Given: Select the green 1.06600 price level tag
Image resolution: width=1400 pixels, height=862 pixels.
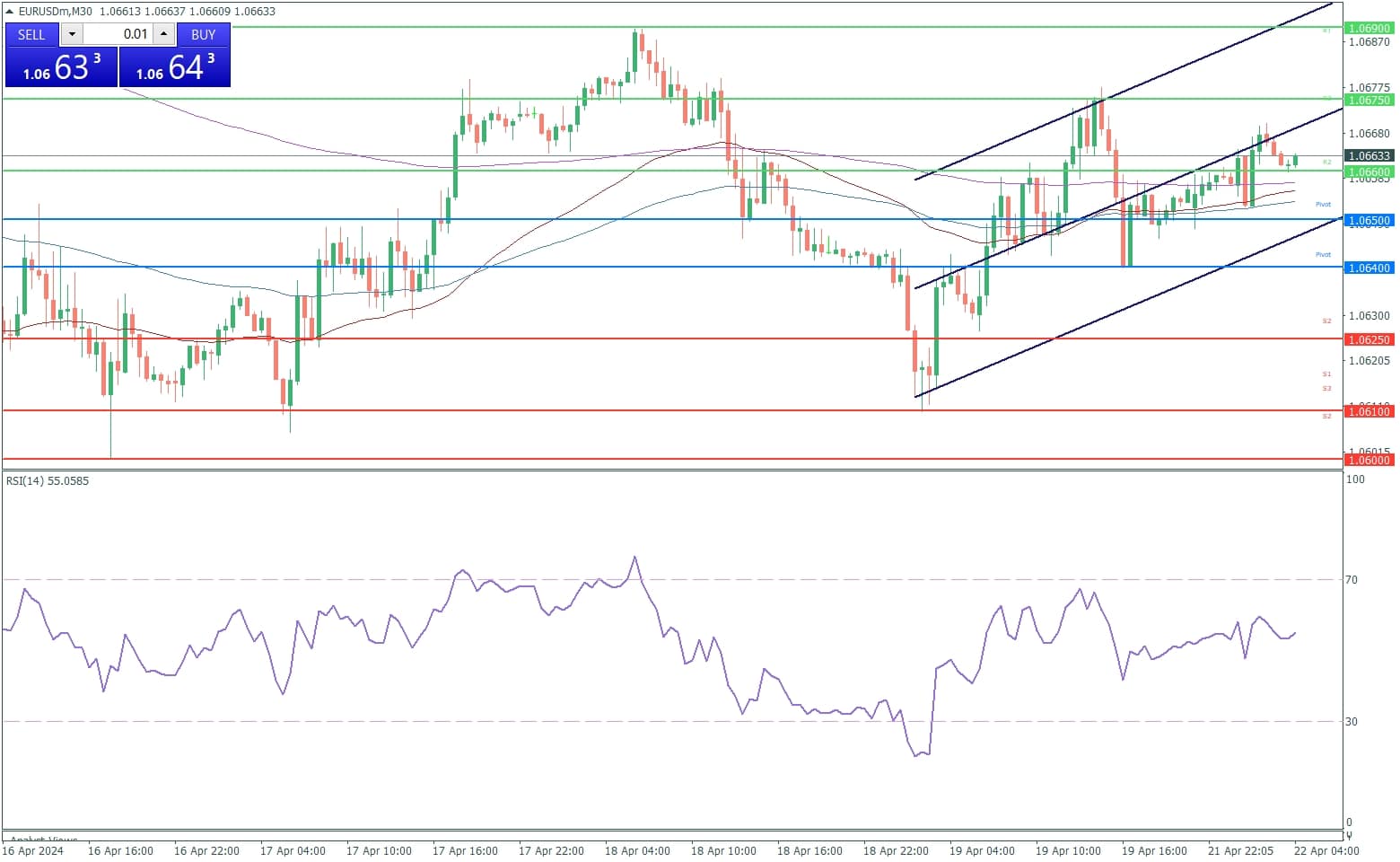Looking at the screenshot, I should 1369,172.
